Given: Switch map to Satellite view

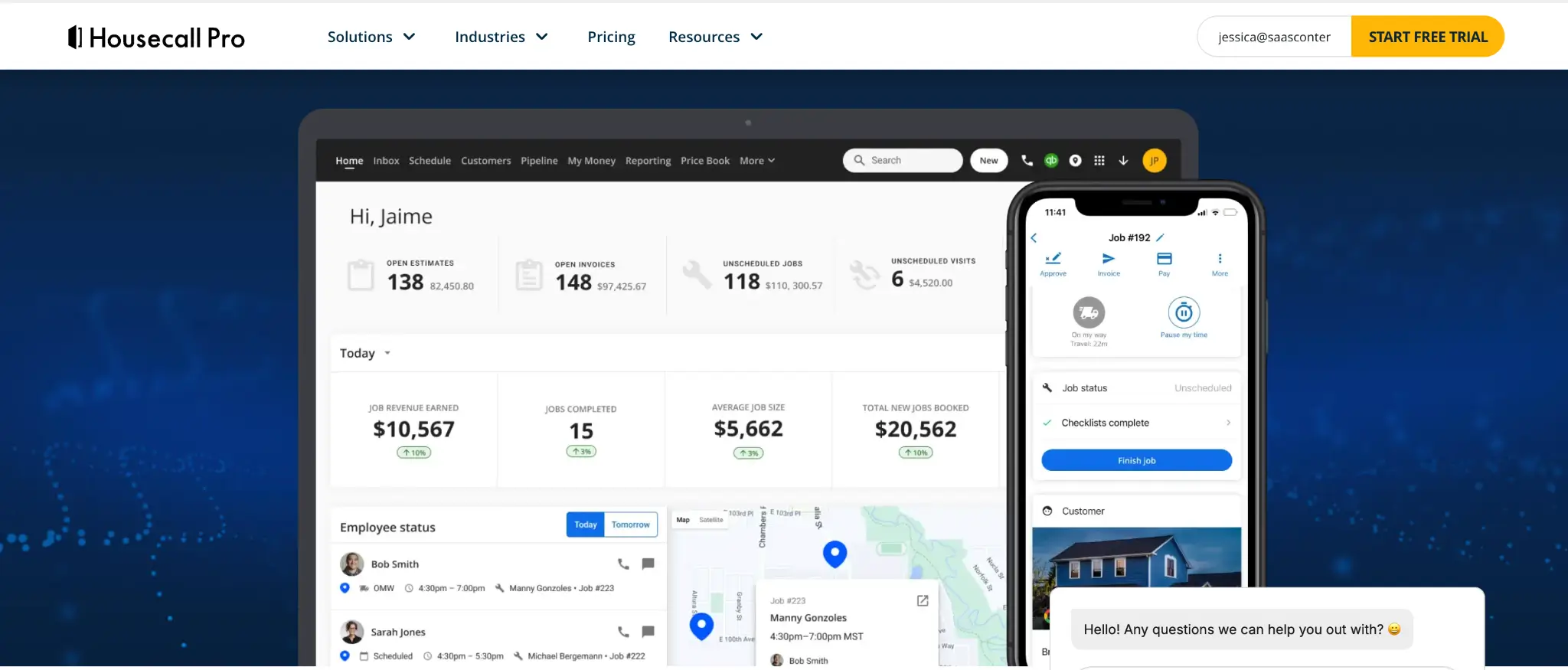Looking at the screenshot, I should point(711,520).
